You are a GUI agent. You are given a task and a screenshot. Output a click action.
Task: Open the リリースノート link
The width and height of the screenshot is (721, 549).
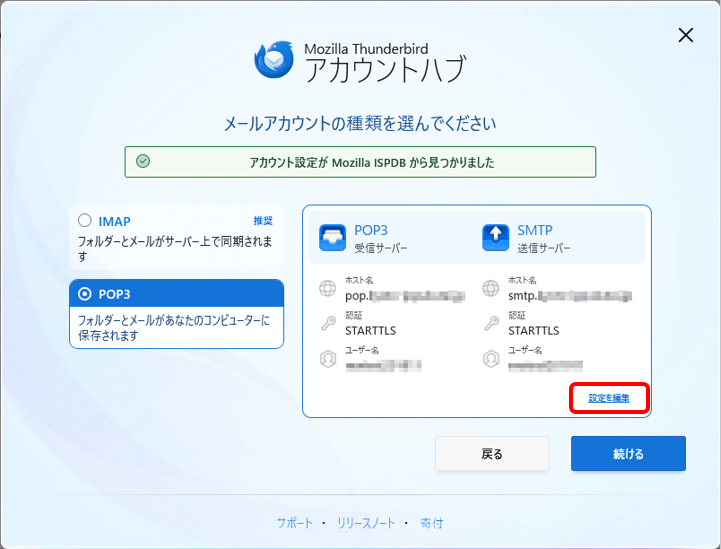[366, 523]
